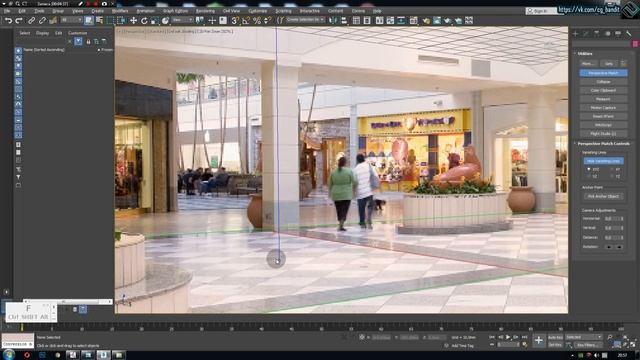Open the reference coordinate system dropdown
Screen dimensions: 640x360
click(182, 20)
